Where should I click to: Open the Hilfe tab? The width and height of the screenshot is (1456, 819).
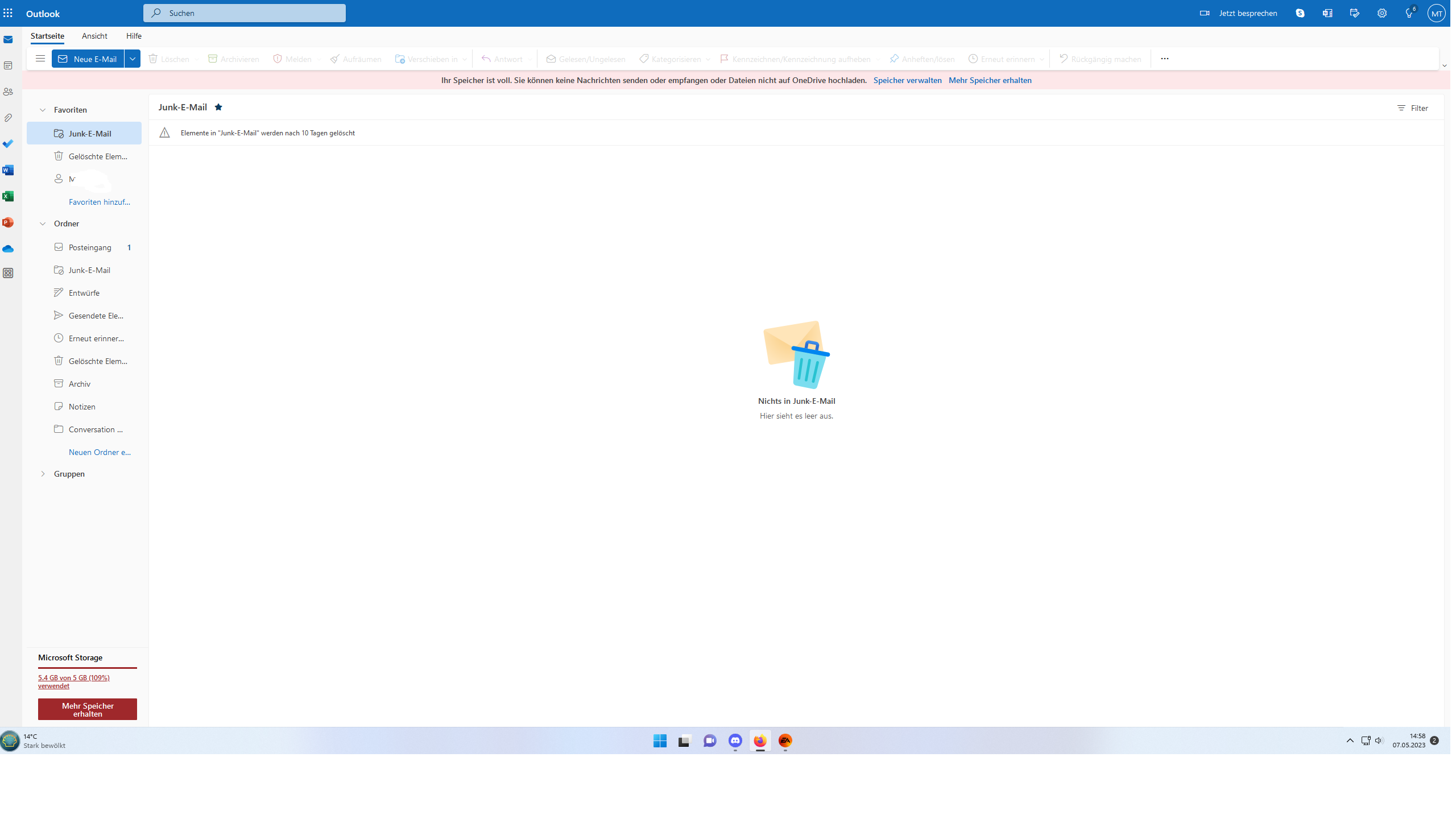pyautogui.click(x=134, y=36)
